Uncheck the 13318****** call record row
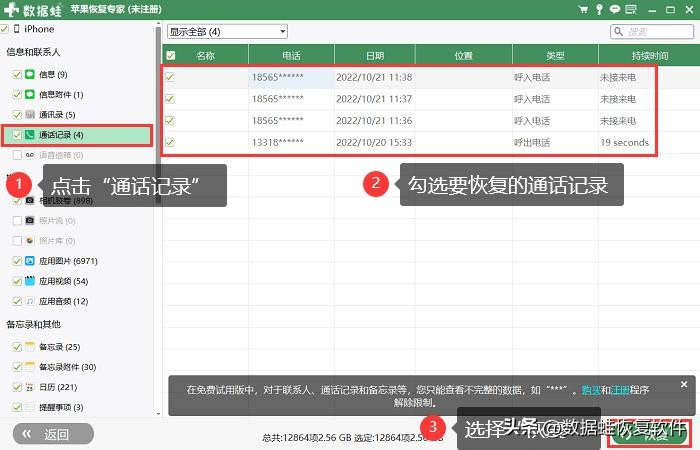 [x=170, y=143]
